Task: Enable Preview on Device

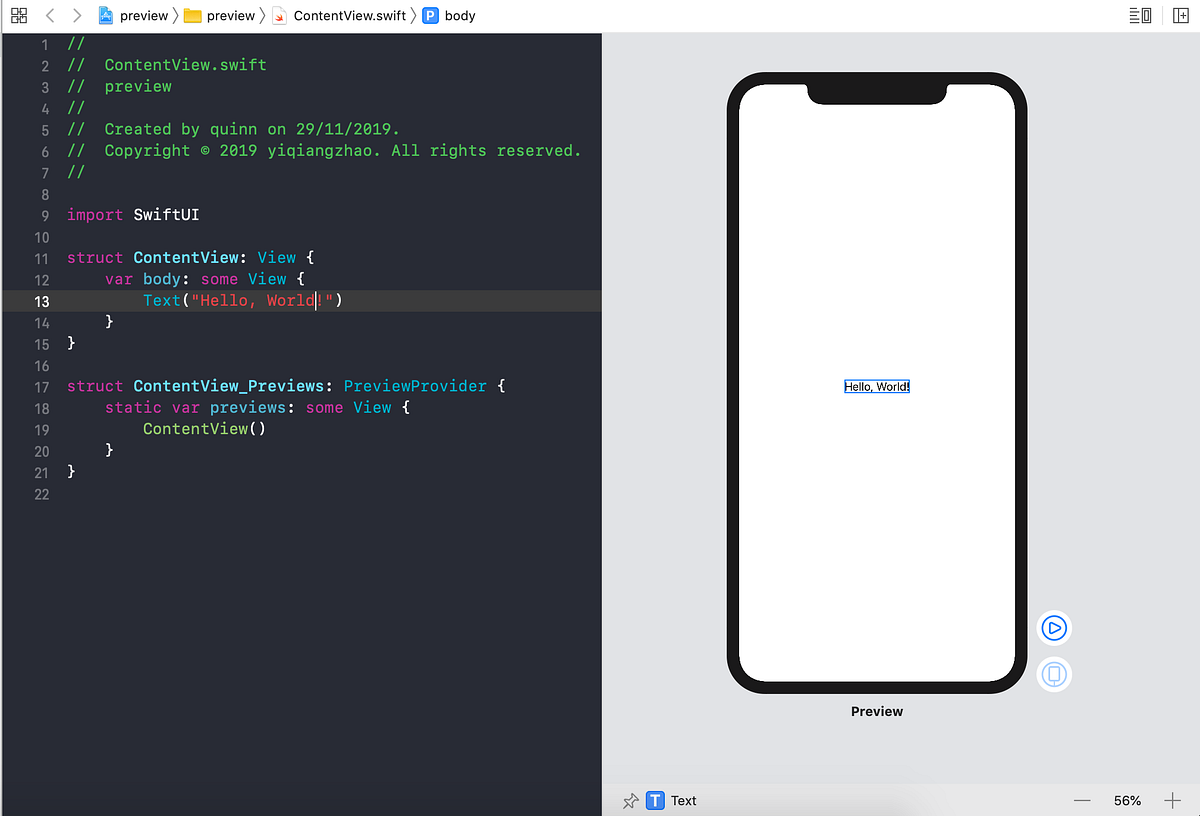Action: pyautogui.click(x=1054, y=675)
